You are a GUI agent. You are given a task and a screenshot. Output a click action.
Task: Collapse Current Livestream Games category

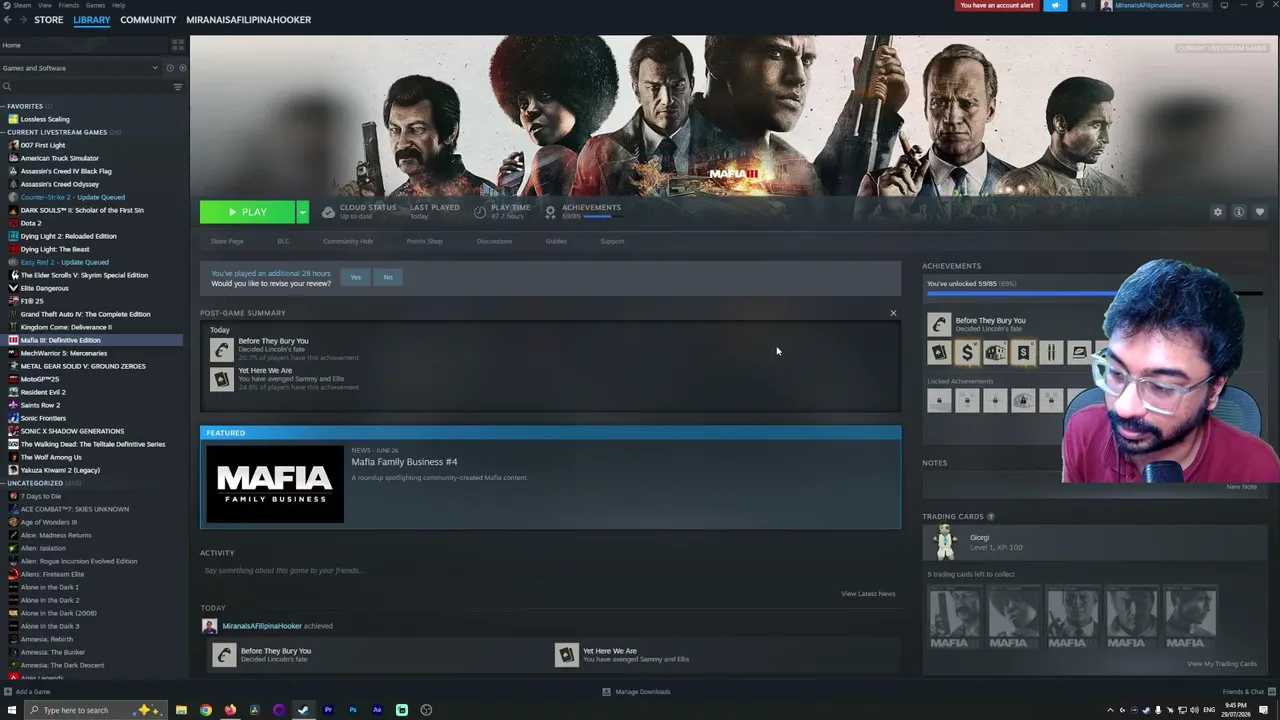pyautogui.click(x=4, y=132)
